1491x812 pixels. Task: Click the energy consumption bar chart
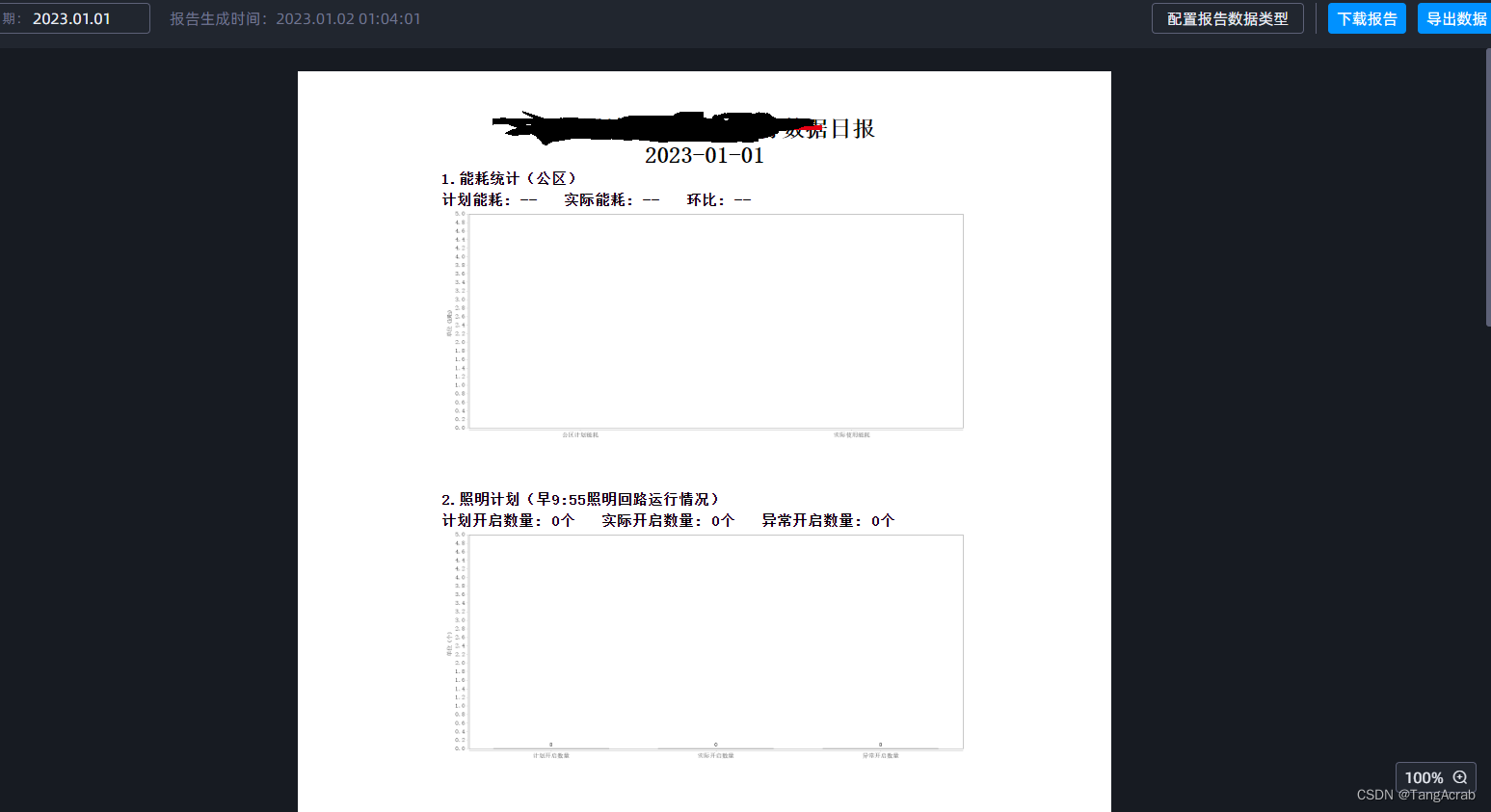click(705, 326)
